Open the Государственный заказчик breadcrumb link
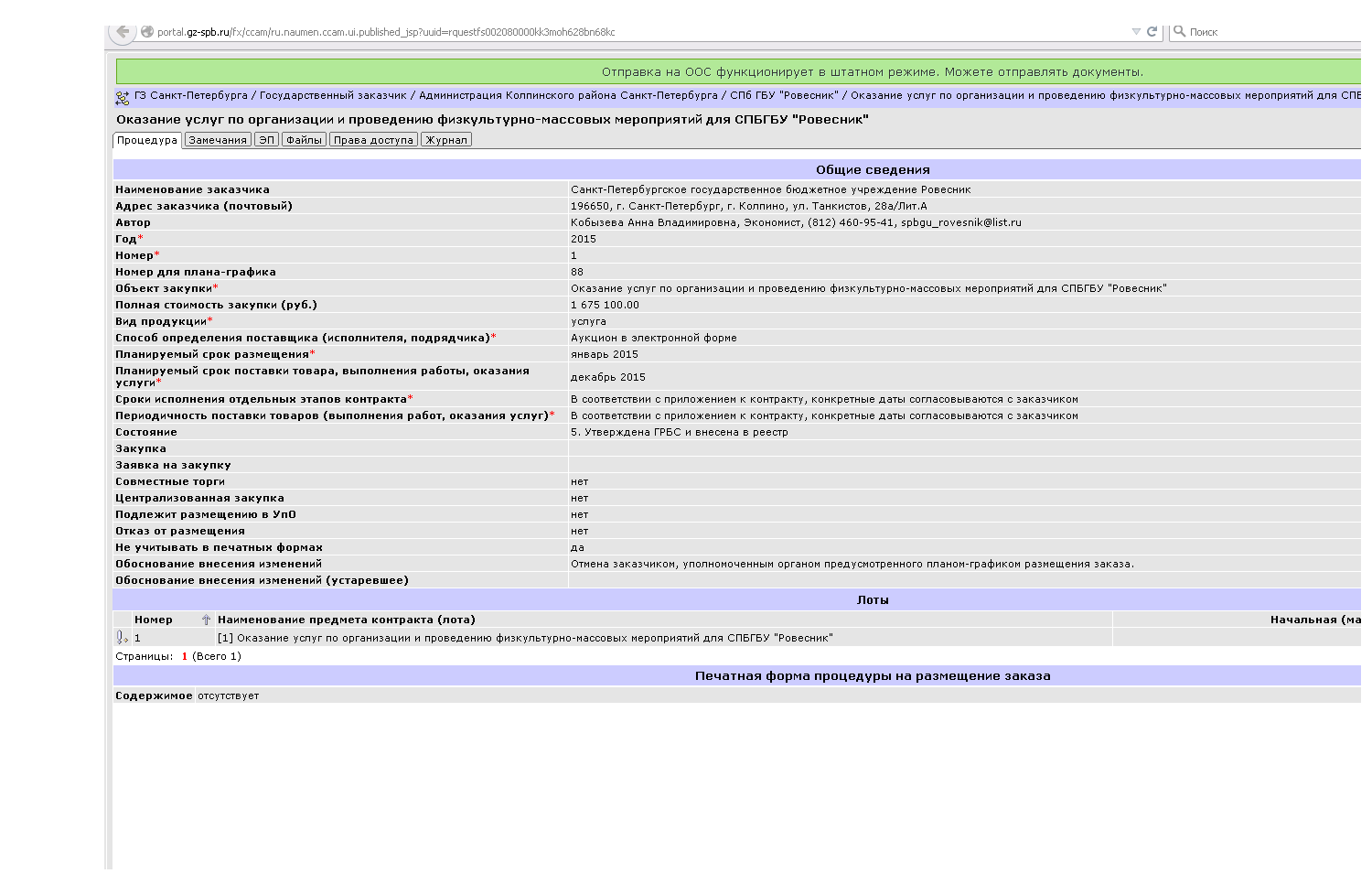 333,95
